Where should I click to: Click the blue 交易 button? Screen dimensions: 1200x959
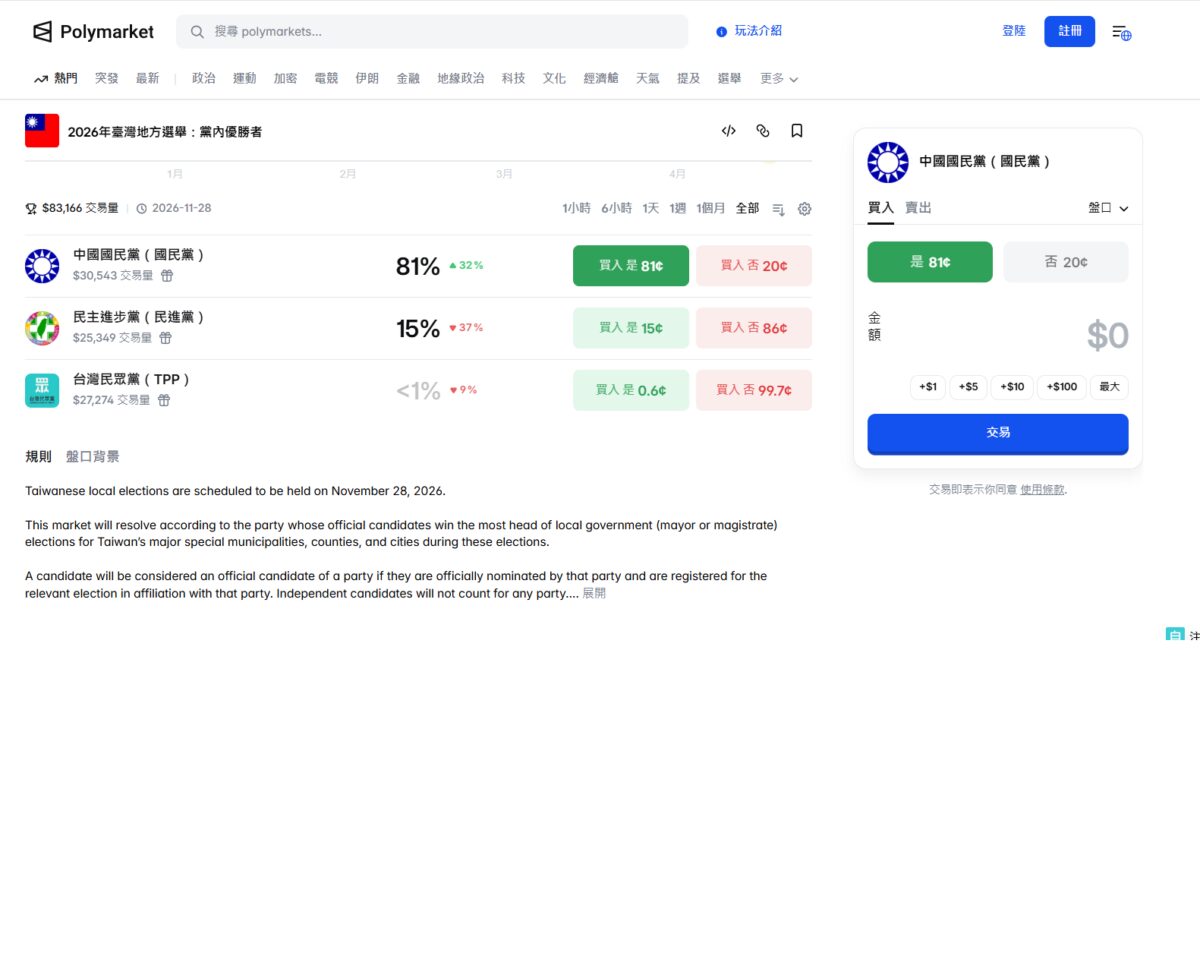point(998,433)
